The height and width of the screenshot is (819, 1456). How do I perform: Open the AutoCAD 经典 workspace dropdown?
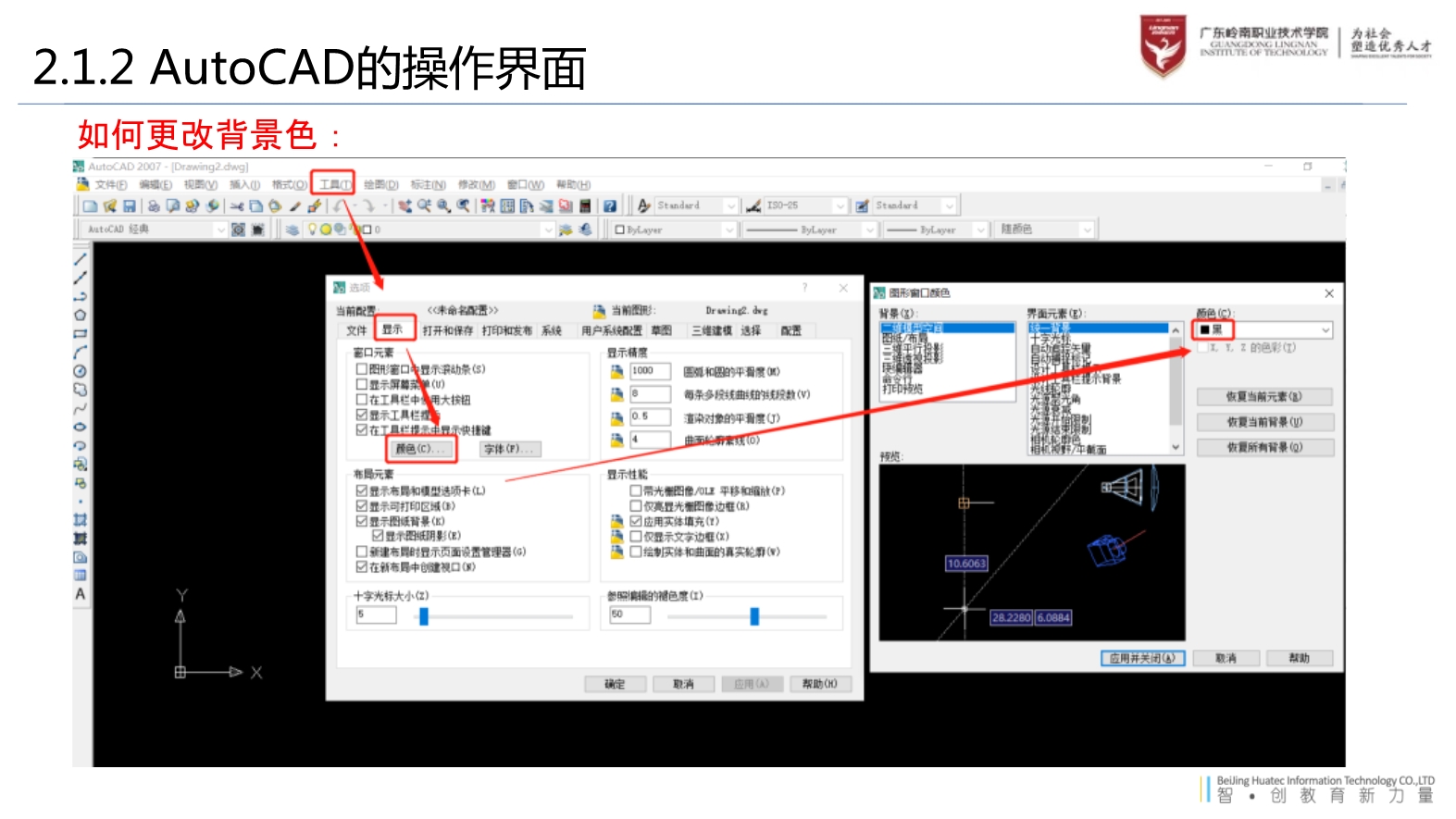pyautogui.click(x=155, y=230)
